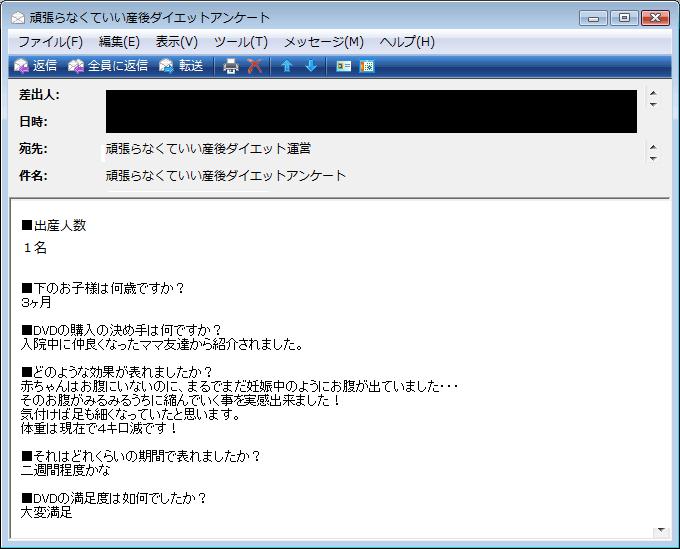Click recipient 頑張らなくていい産後ダイエット運営

click(208, 149)
